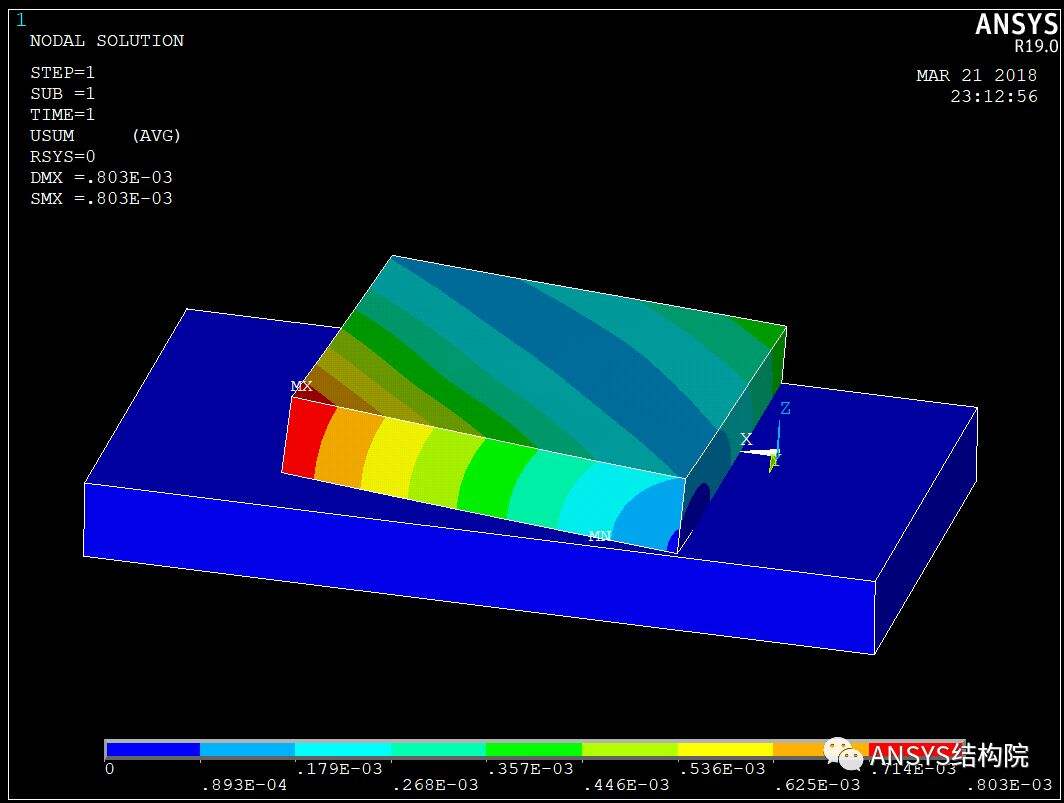Click the 23:12:56 timestamp
Screen dimensions: 1064x803
[x=993, y=96]
